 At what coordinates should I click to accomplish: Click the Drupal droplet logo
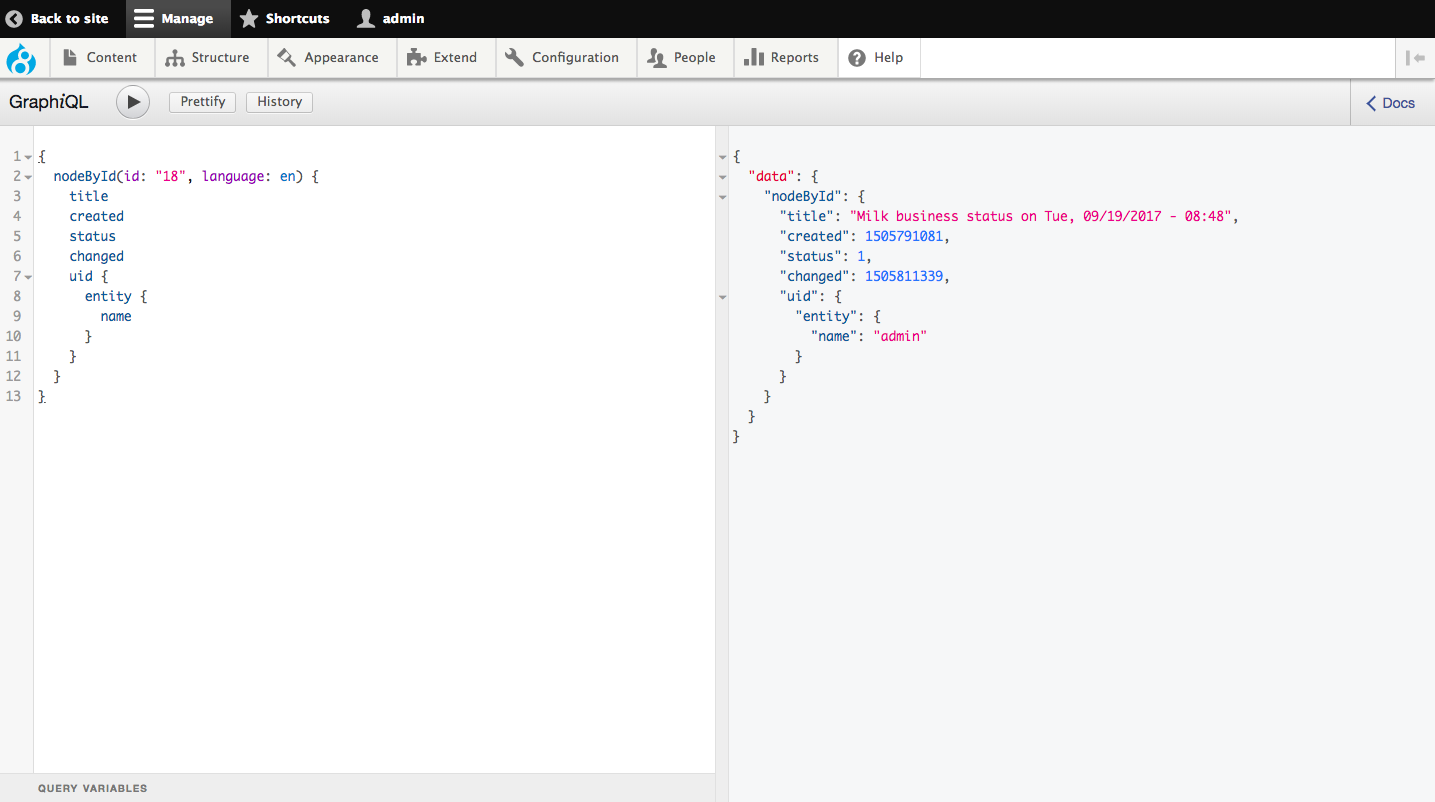click(22, 57)
